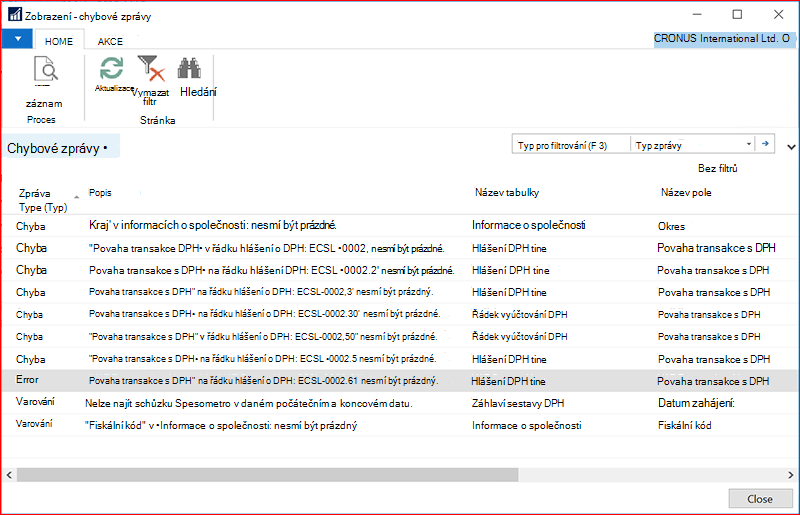
Task: Minimize the Zobrazení window
Action: [x=697, y=14]
